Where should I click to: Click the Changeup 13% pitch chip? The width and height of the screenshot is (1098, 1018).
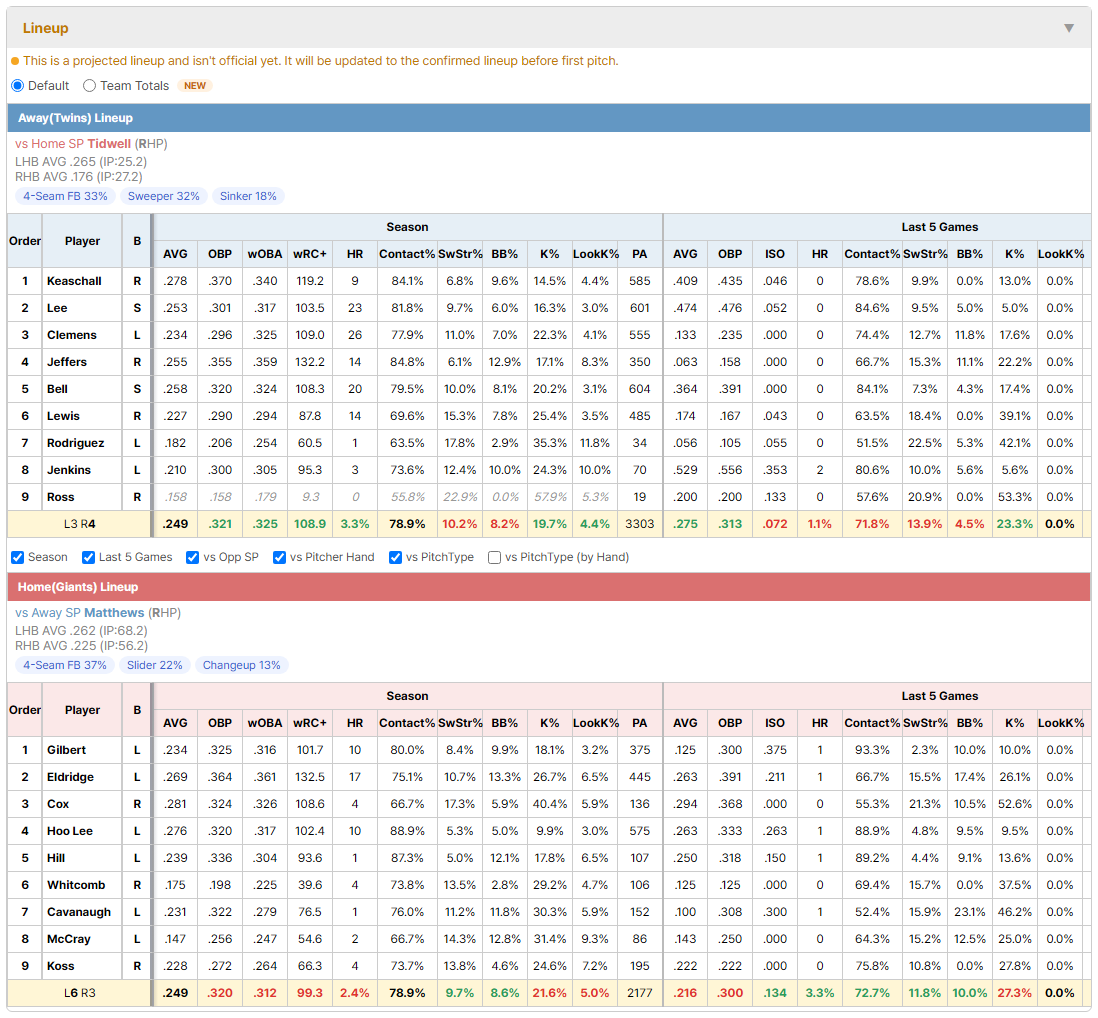pos(242,665)
